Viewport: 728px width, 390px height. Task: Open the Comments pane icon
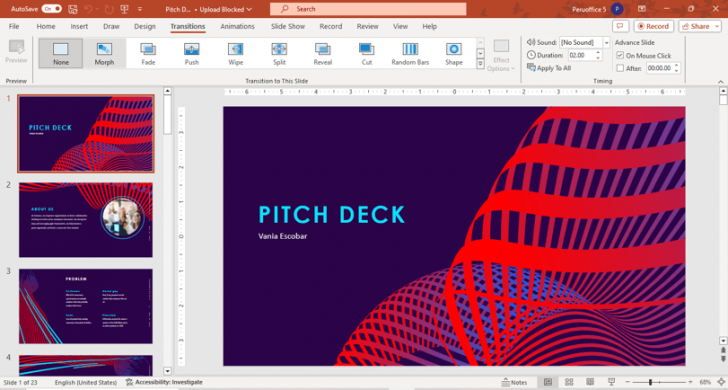(x=620, y=26)
